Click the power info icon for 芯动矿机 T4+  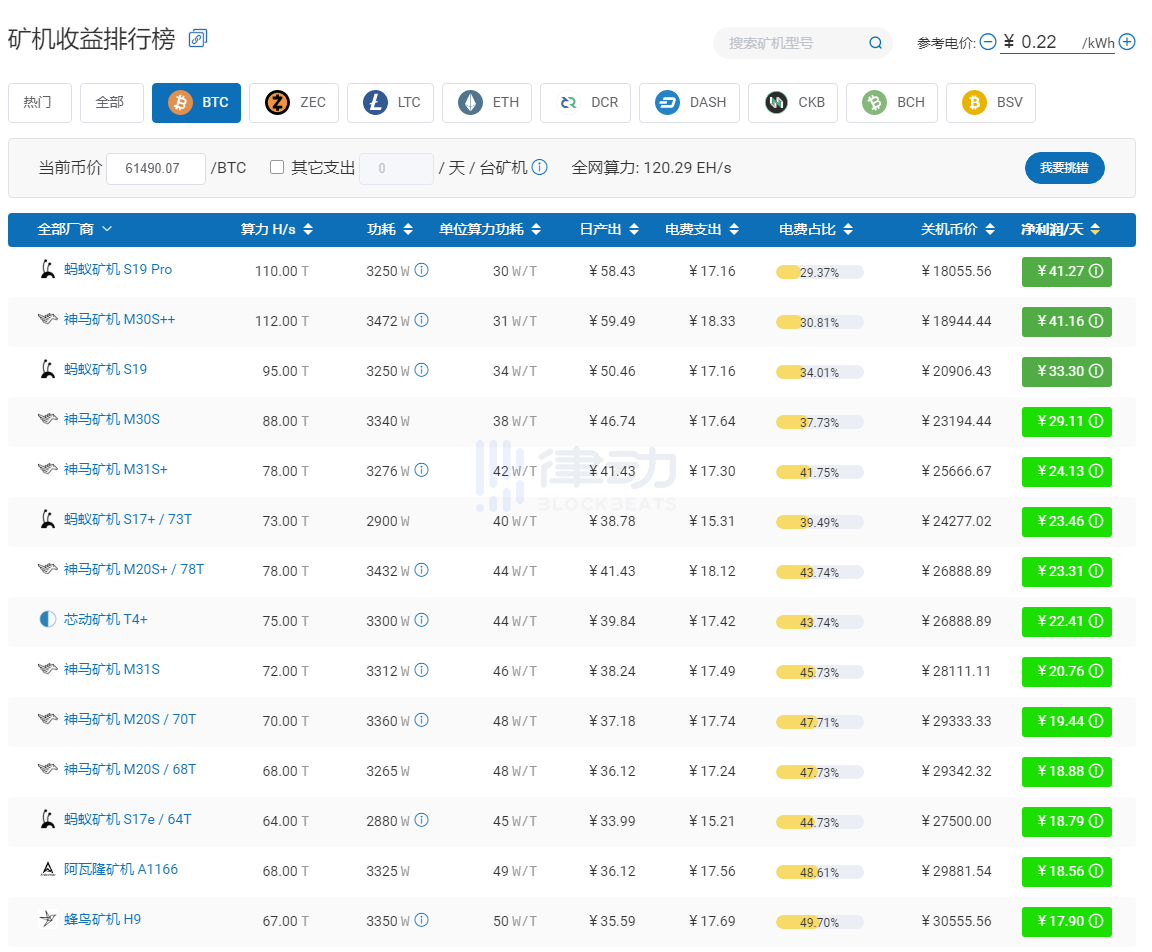[422, 620]
